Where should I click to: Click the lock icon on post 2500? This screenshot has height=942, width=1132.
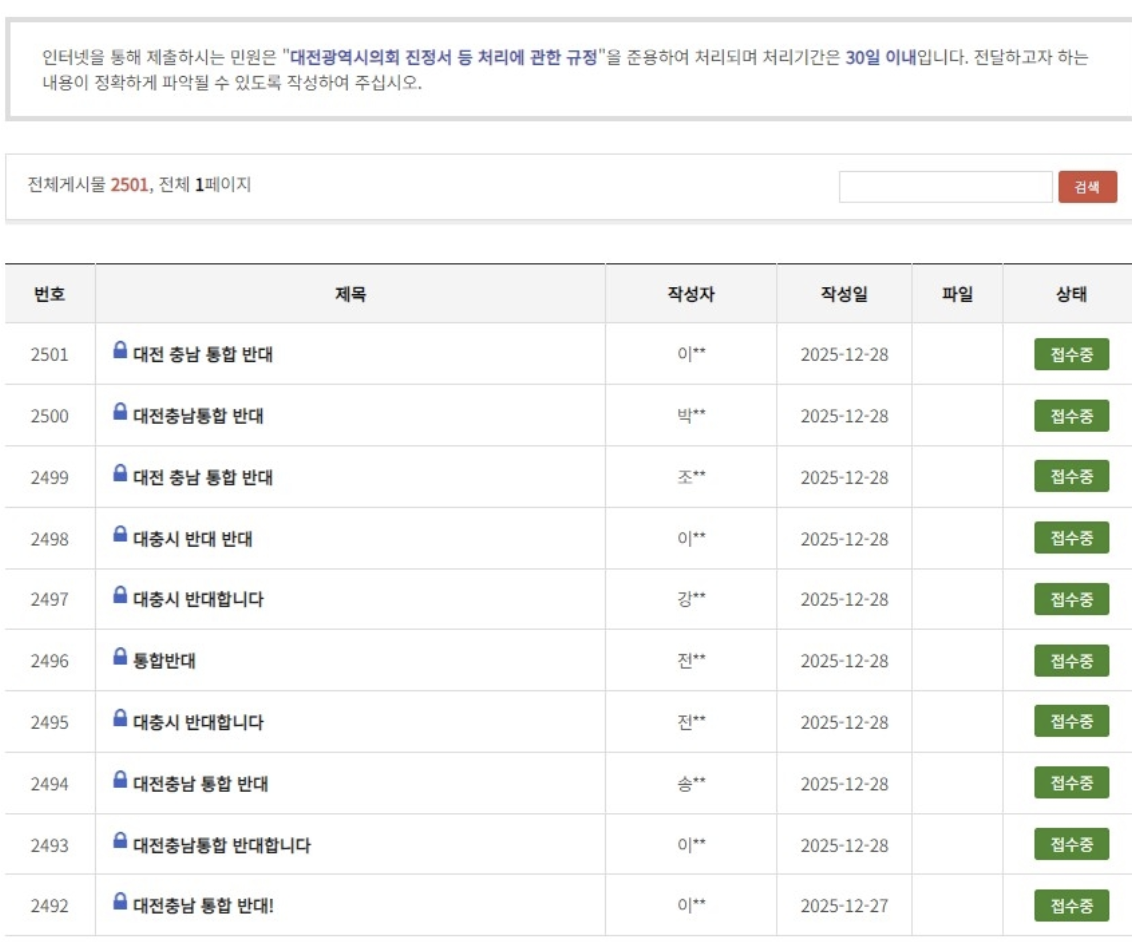pos(120,411)
